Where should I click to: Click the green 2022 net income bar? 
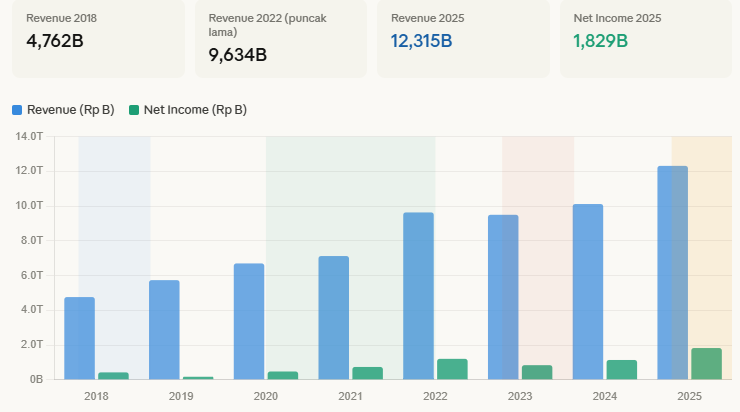[452, 369]
